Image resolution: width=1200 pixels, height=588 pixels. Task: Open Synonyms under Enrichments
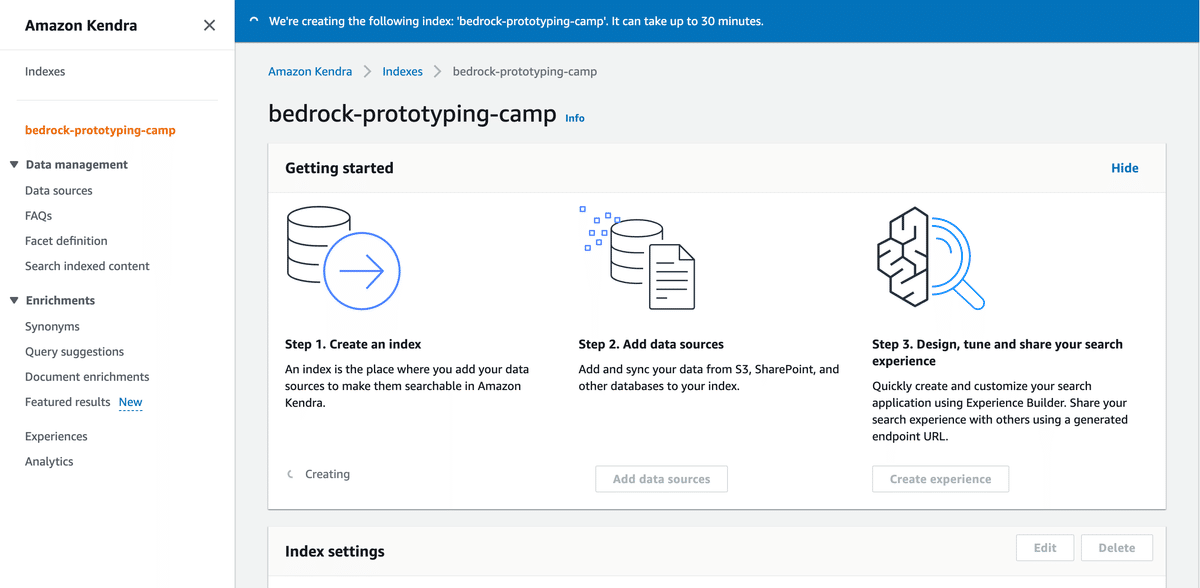tap(52, 327)
